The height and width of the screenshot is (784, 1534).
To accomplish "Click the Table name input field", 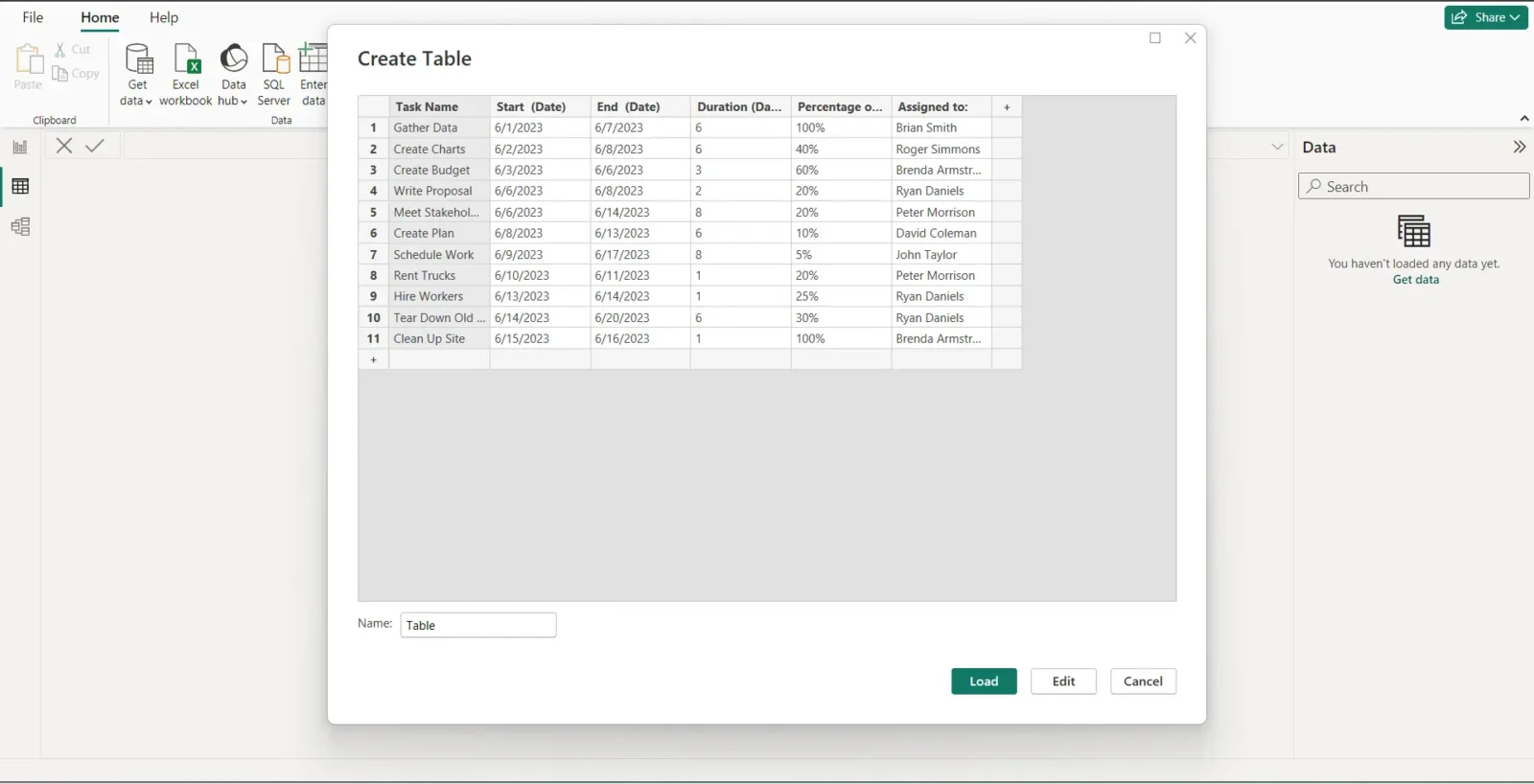I will coord(478,625).
